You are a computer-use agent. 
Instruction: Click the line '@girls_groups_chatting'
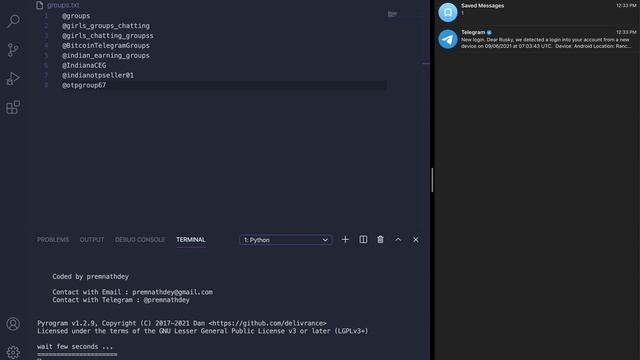(106, 26)
